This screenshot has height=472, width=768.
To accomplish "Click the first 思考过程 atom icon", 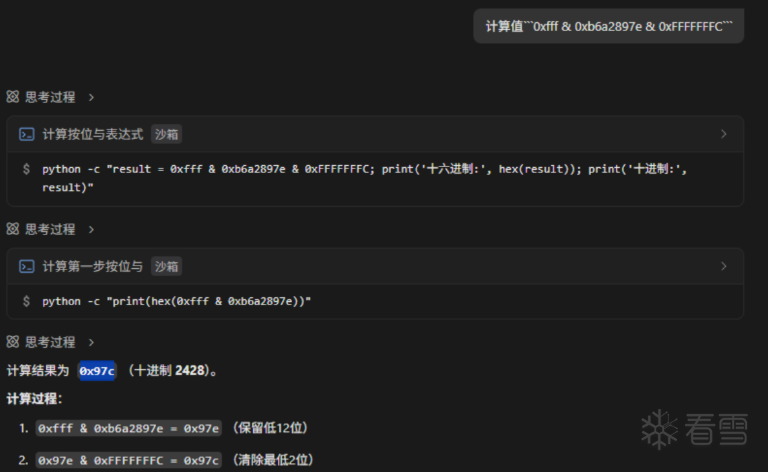I will pos(13,97).
